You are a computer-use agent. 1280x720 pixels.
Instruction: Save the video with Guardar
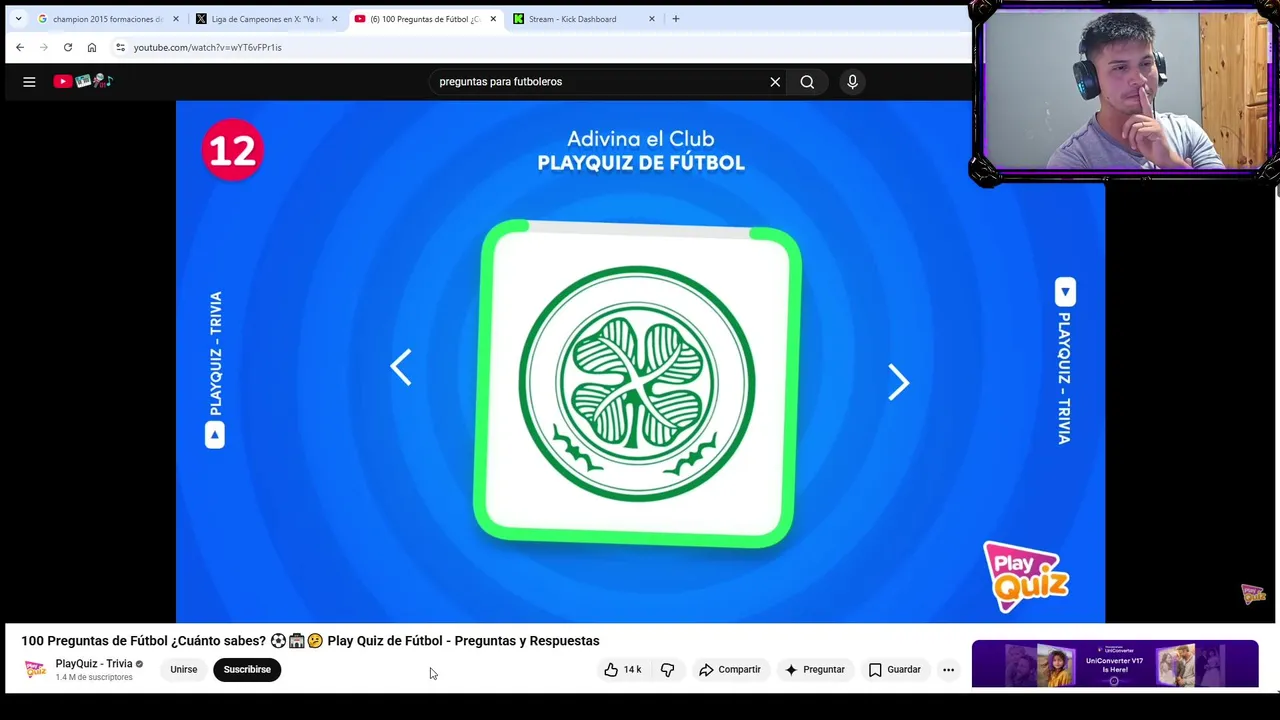[x=894, y=670]
